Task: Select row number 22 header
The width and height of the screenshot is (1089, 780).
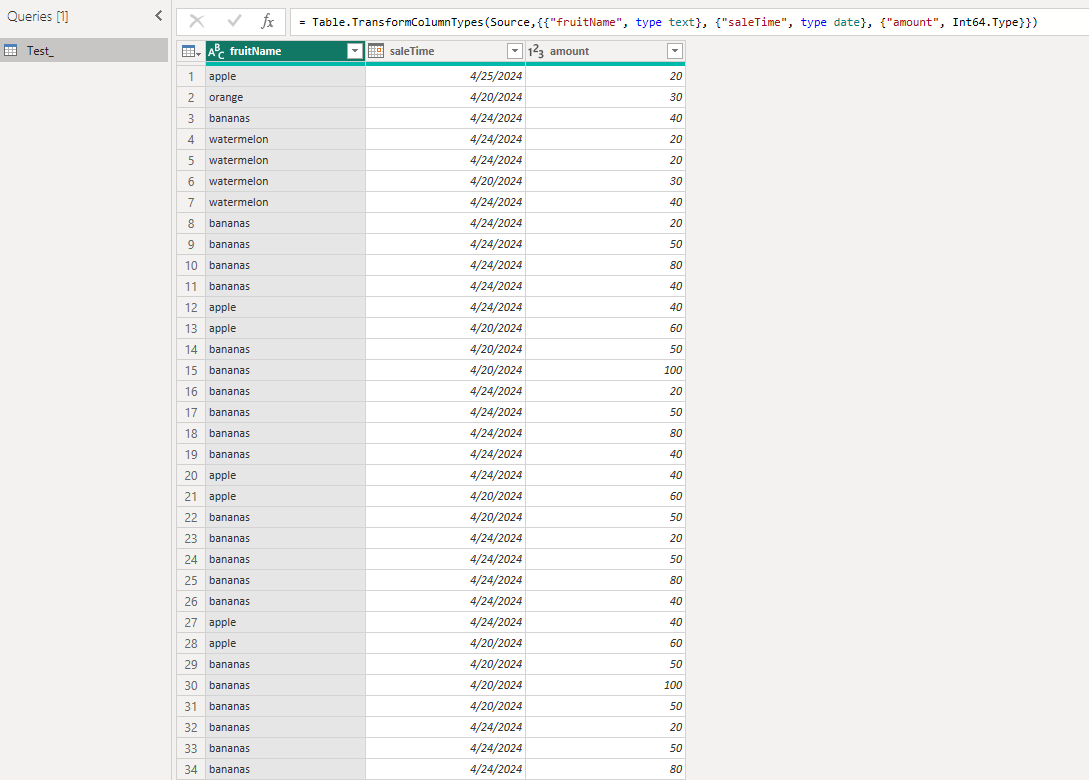Action: point(191,517)
